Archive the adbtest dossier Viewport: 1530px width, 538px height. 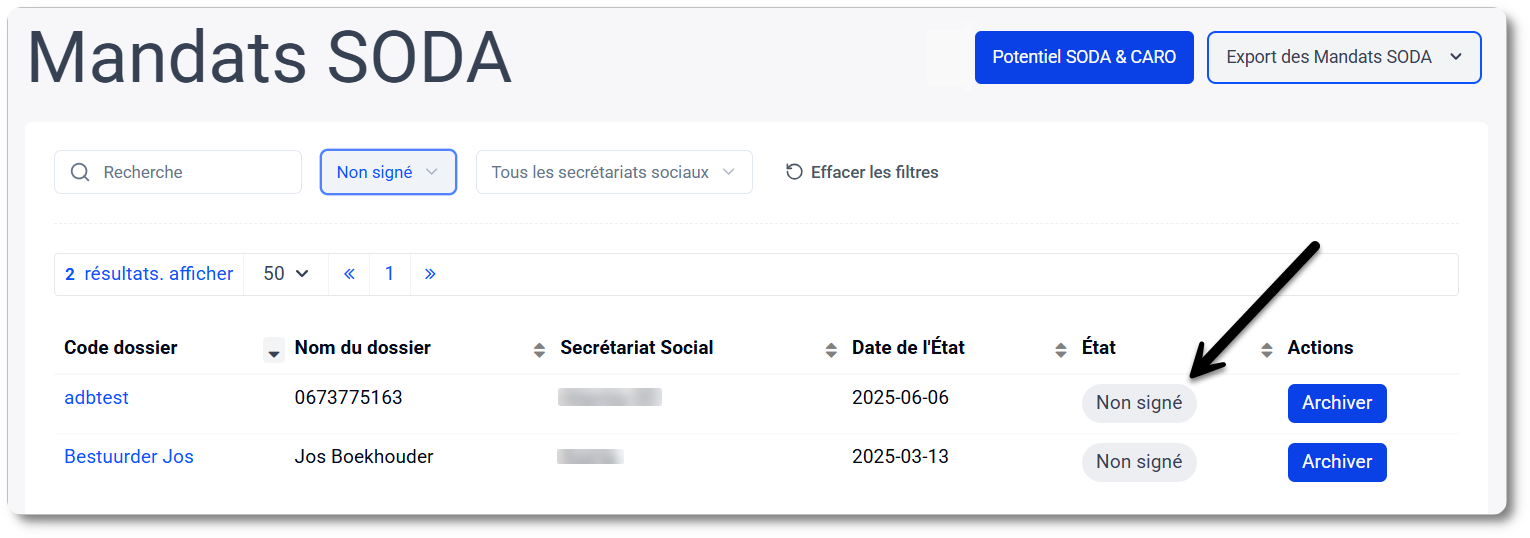1336,403
